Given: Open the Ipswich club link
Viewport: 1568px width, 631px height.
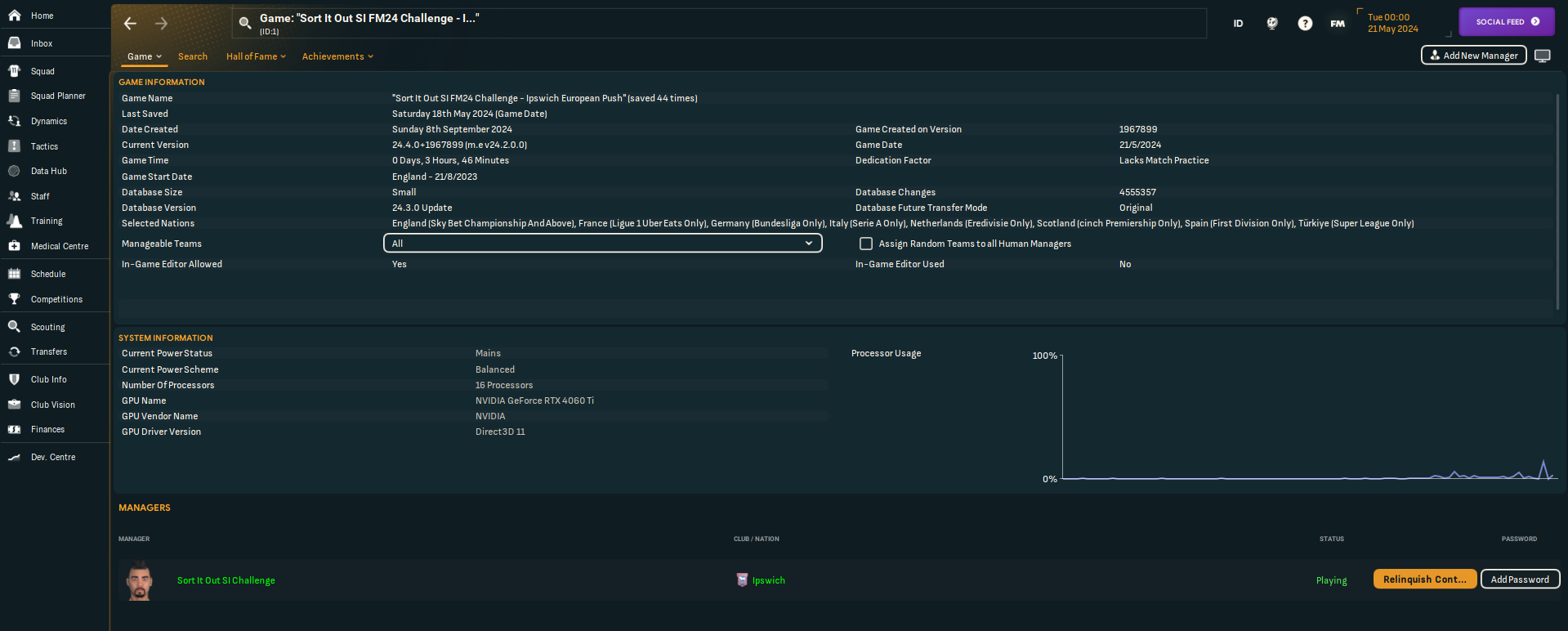Looking at the screenshot, I should click(x=768, y=580).
